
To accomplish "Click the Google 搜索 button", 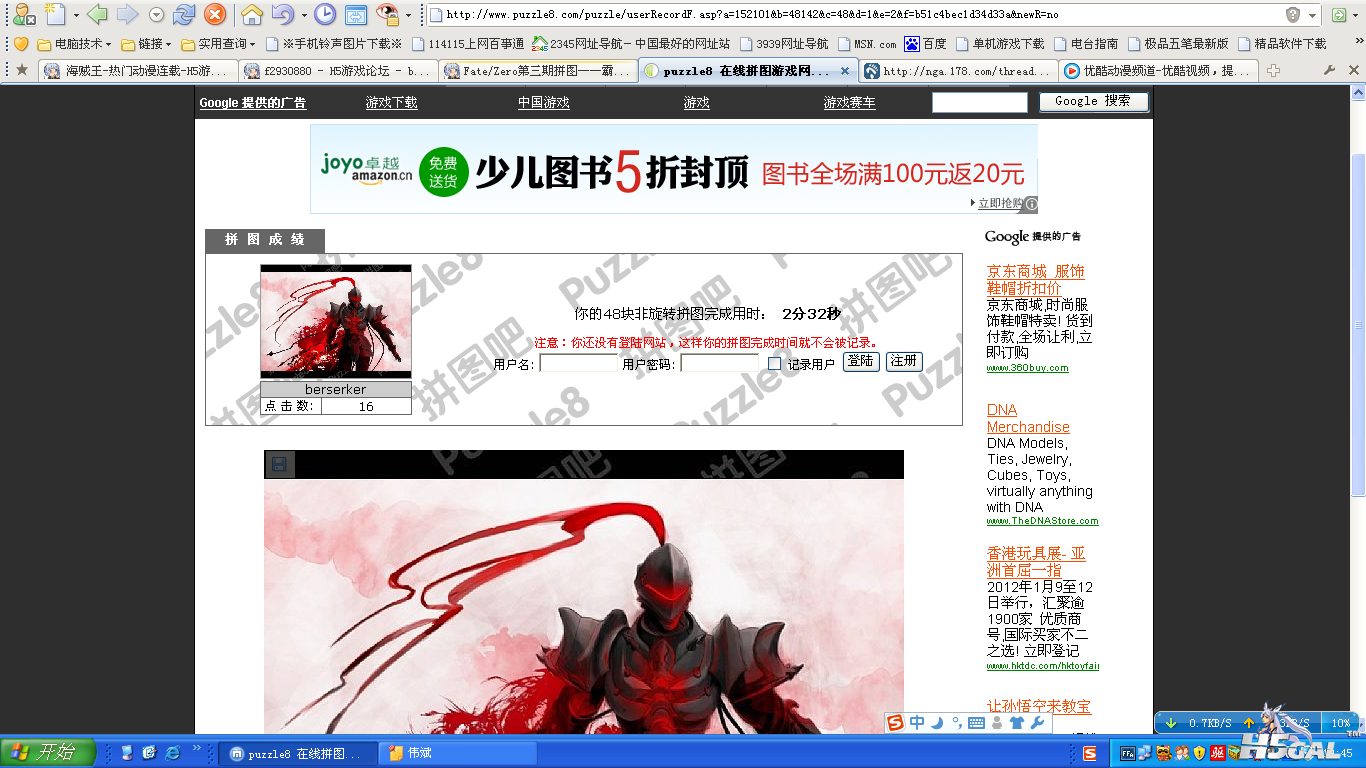I will (1093, 101).
